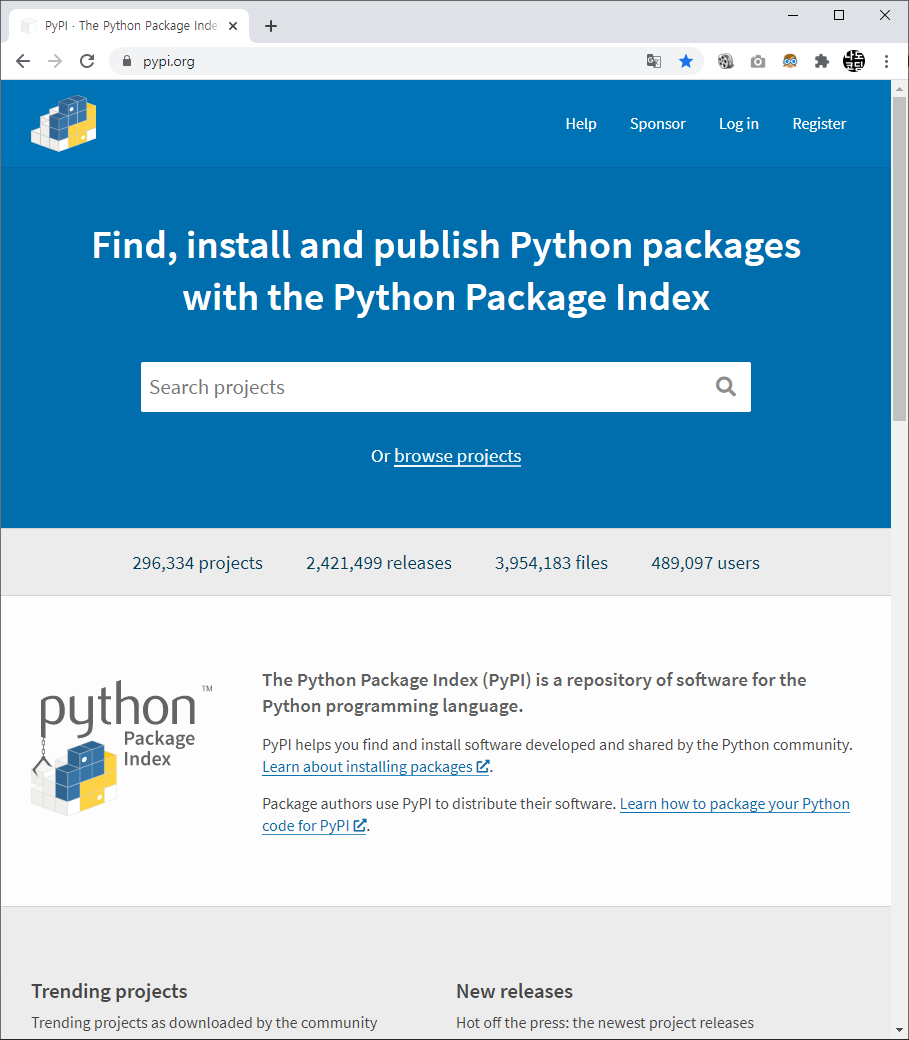The height and width of the screenshot is (1040, 909).
Task: Click the 296,334 projects statistic
Action: (197, 563)
